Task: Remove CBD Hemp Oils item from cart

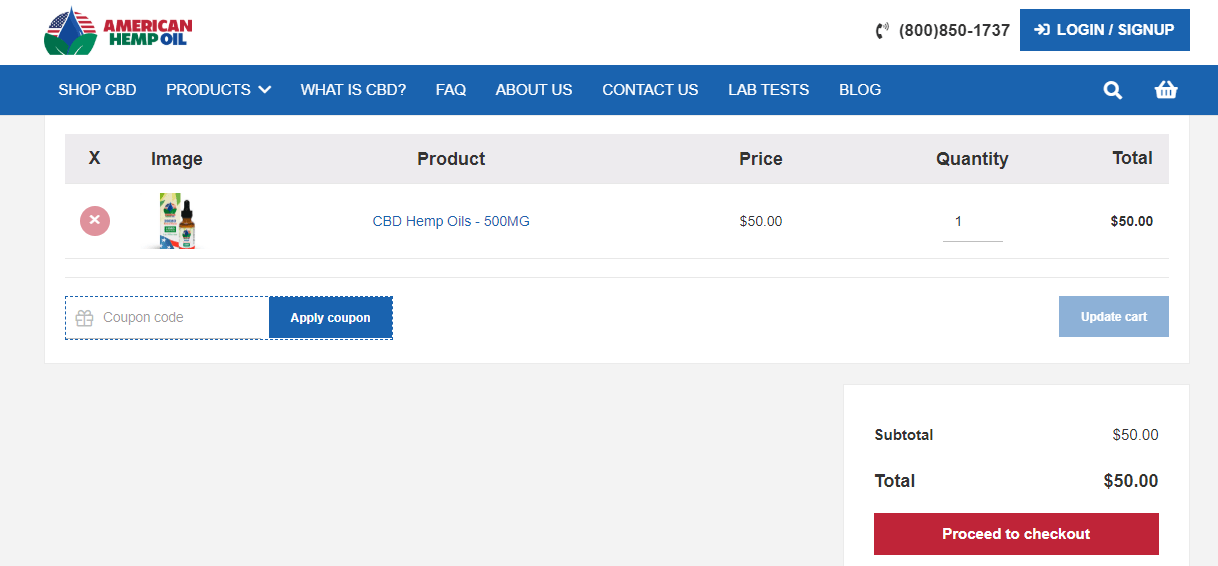Action: 95,221
